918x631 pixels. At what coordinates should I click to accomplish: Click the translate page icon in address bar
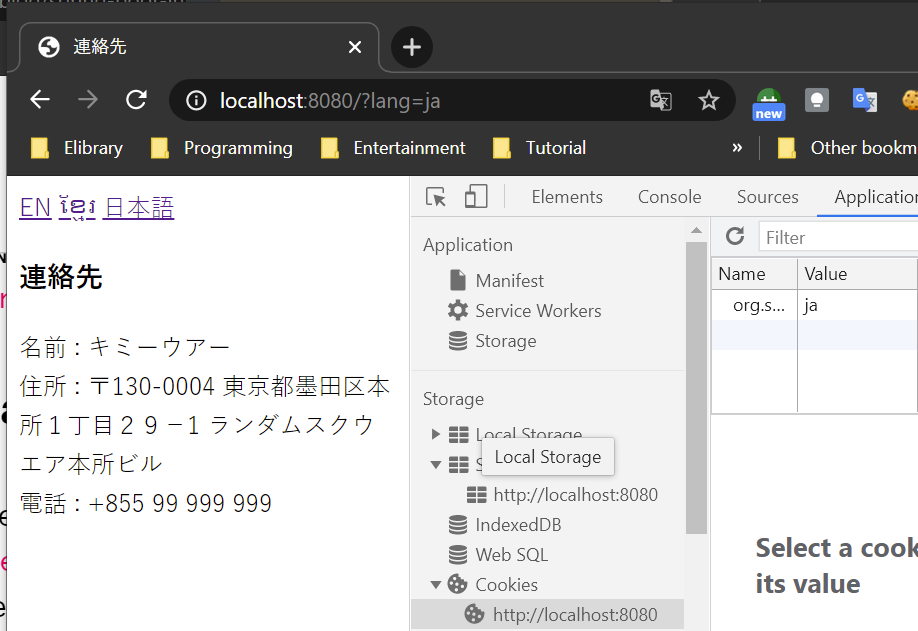(x=660, y=100)
